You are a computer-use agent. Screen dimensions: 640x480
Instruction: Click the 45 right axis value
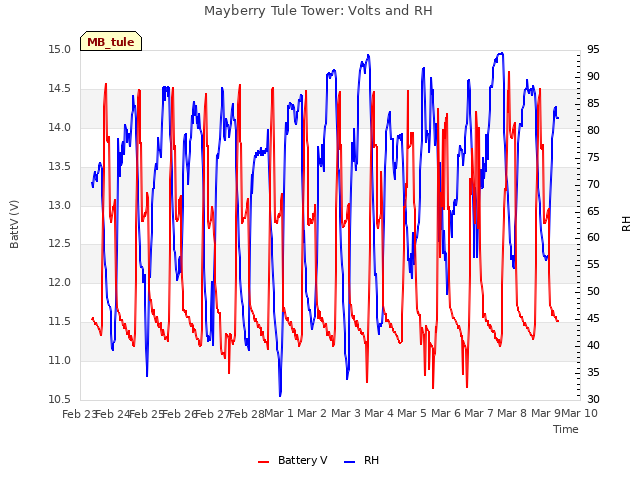593,318
